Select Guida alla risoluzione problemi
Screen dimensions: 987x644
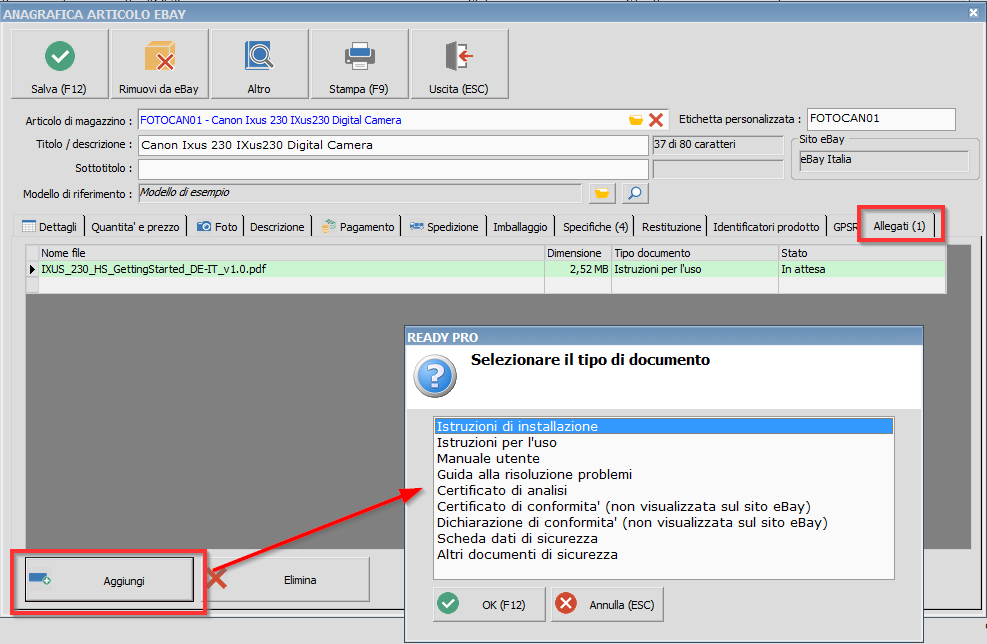[663, 474]
